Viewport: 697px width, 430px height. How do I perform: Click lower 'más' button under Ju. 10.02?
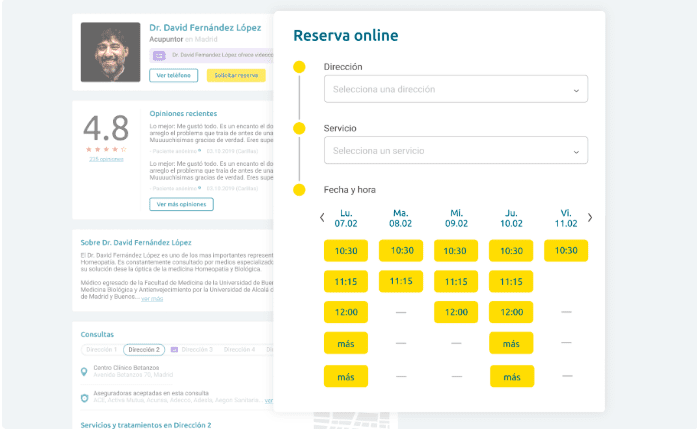(x=512, y=377)
